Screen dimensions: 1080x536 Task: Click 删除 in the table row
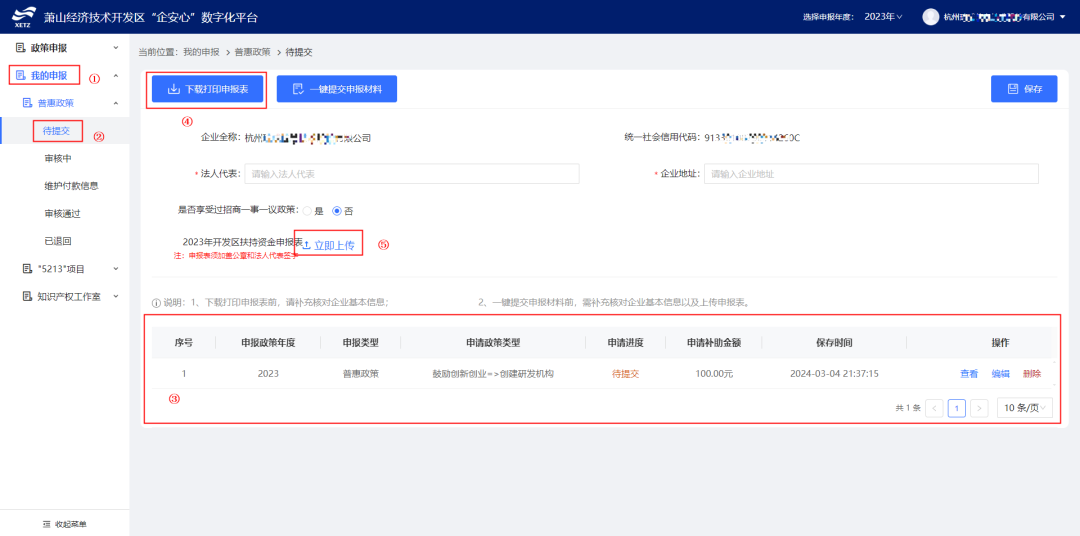[x=1032, y=374]
